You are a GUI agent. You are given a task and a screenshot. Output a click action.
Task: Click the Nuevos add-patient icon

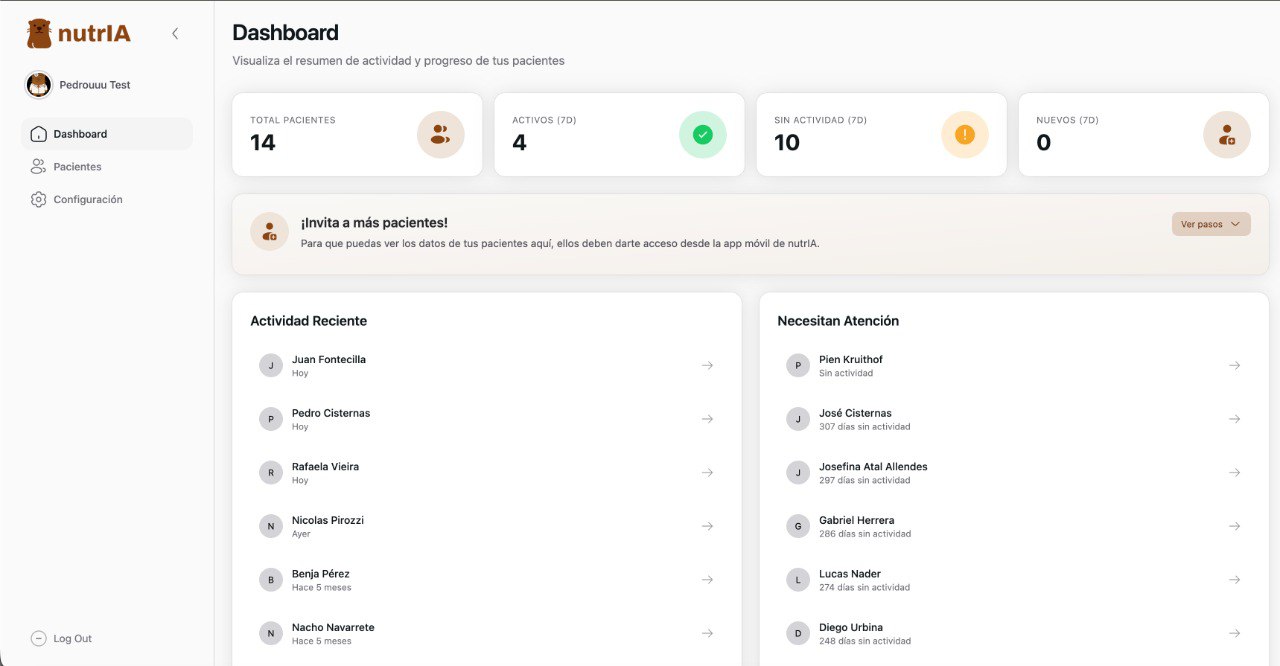(1226, 135)
